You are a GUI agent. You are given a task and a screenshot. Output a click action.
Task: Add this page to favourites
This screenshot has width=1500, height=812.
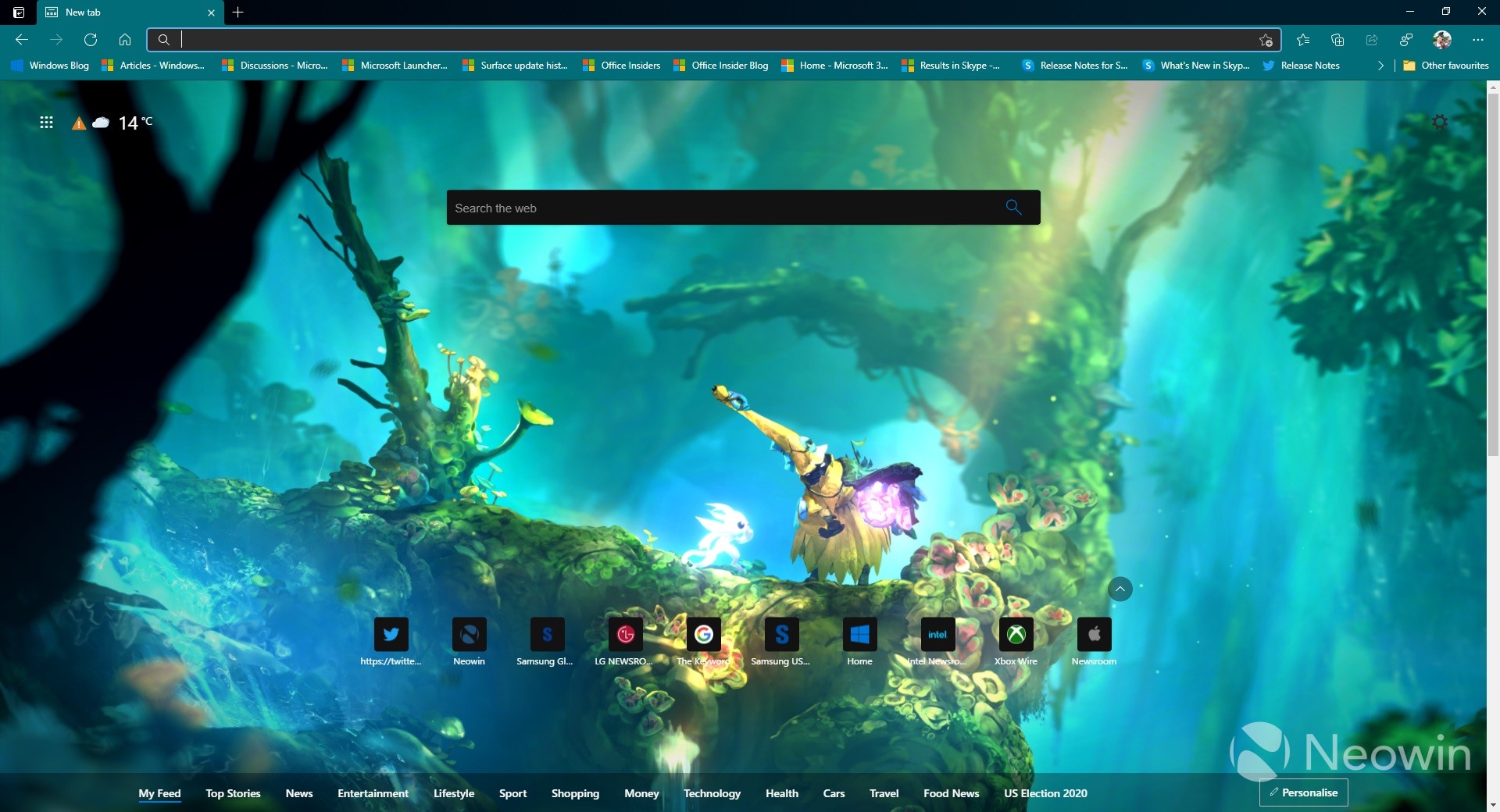point(1266,40)
